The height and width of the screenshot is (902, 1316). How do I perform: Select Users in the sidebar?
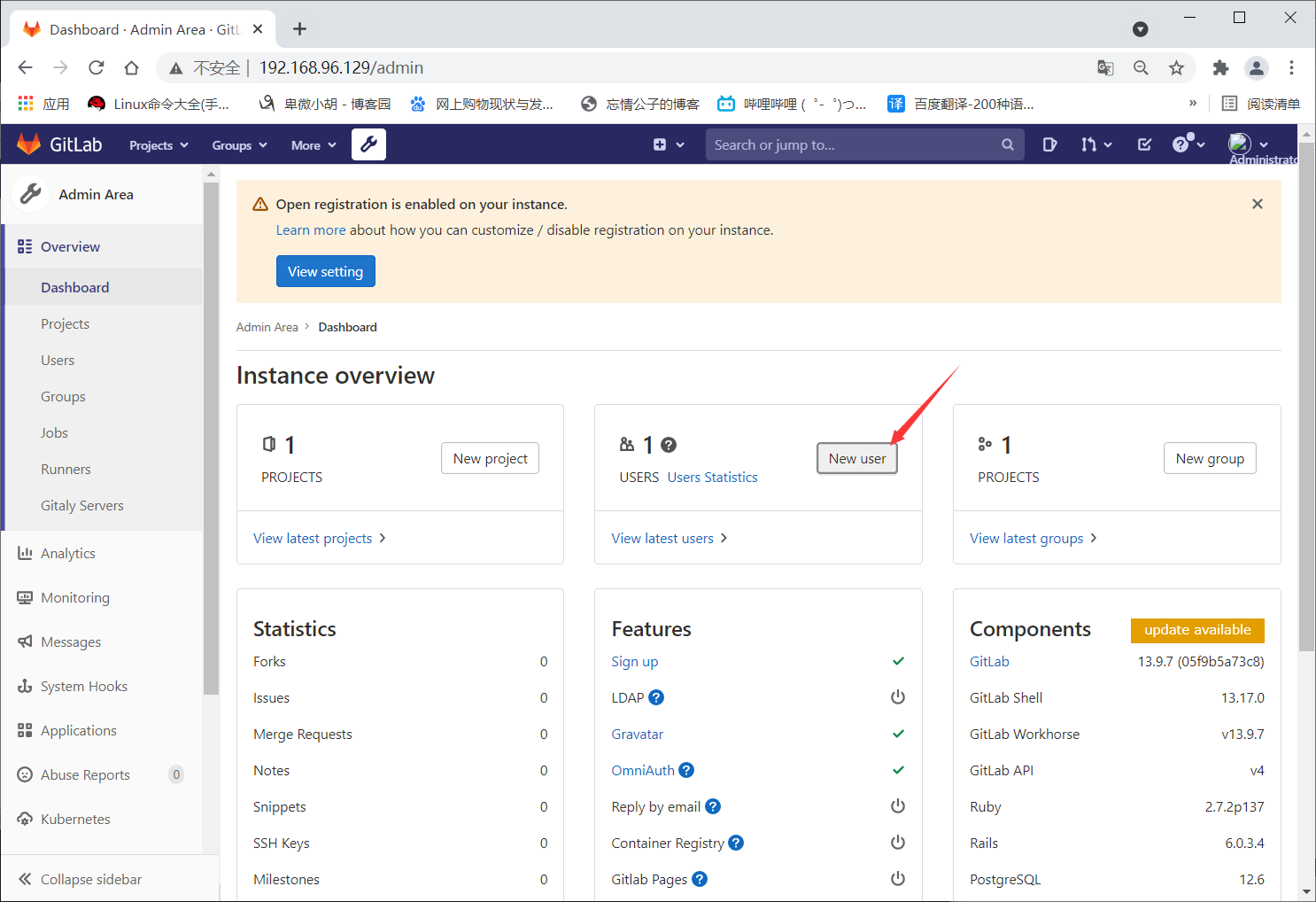click(103, 360)
